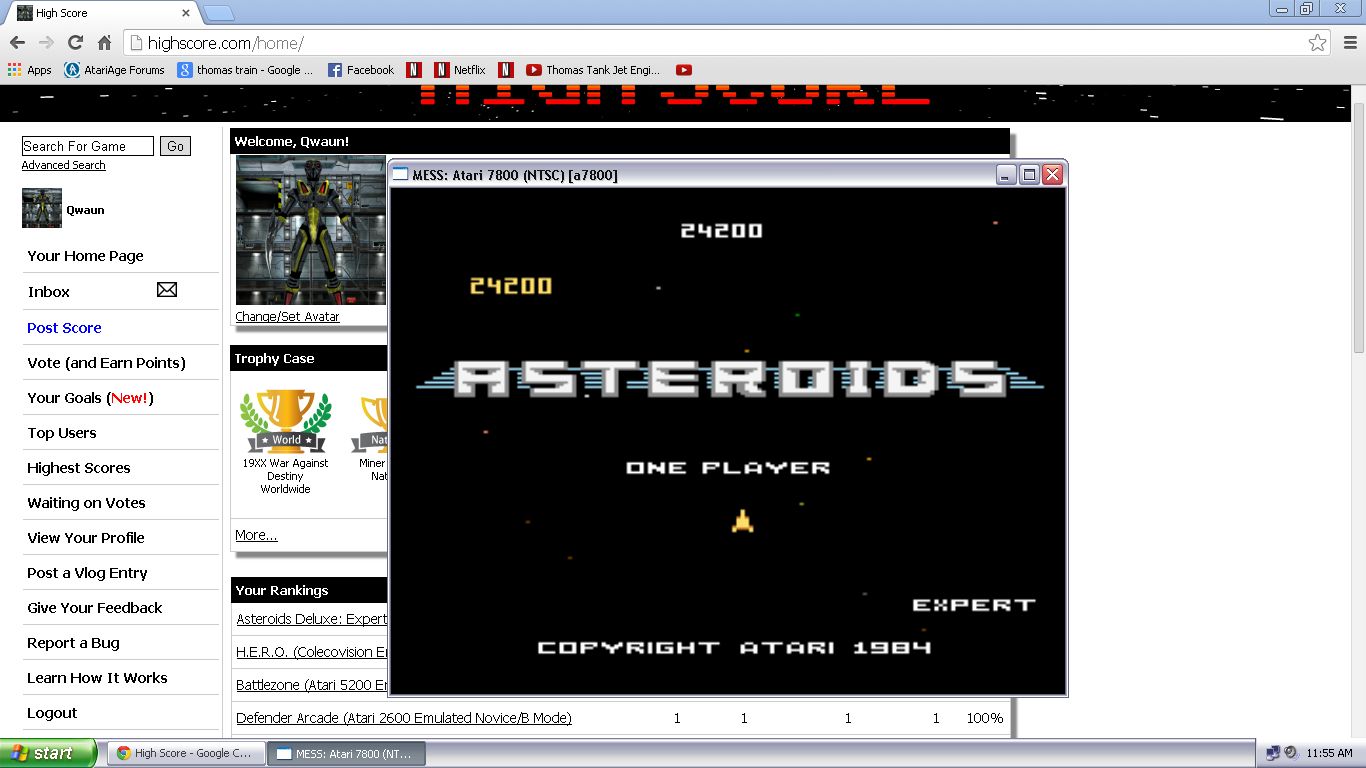This screenshot has height=768, width=1366.
Task: Select the High Score browser tab
Action: (x=100, y=13)
